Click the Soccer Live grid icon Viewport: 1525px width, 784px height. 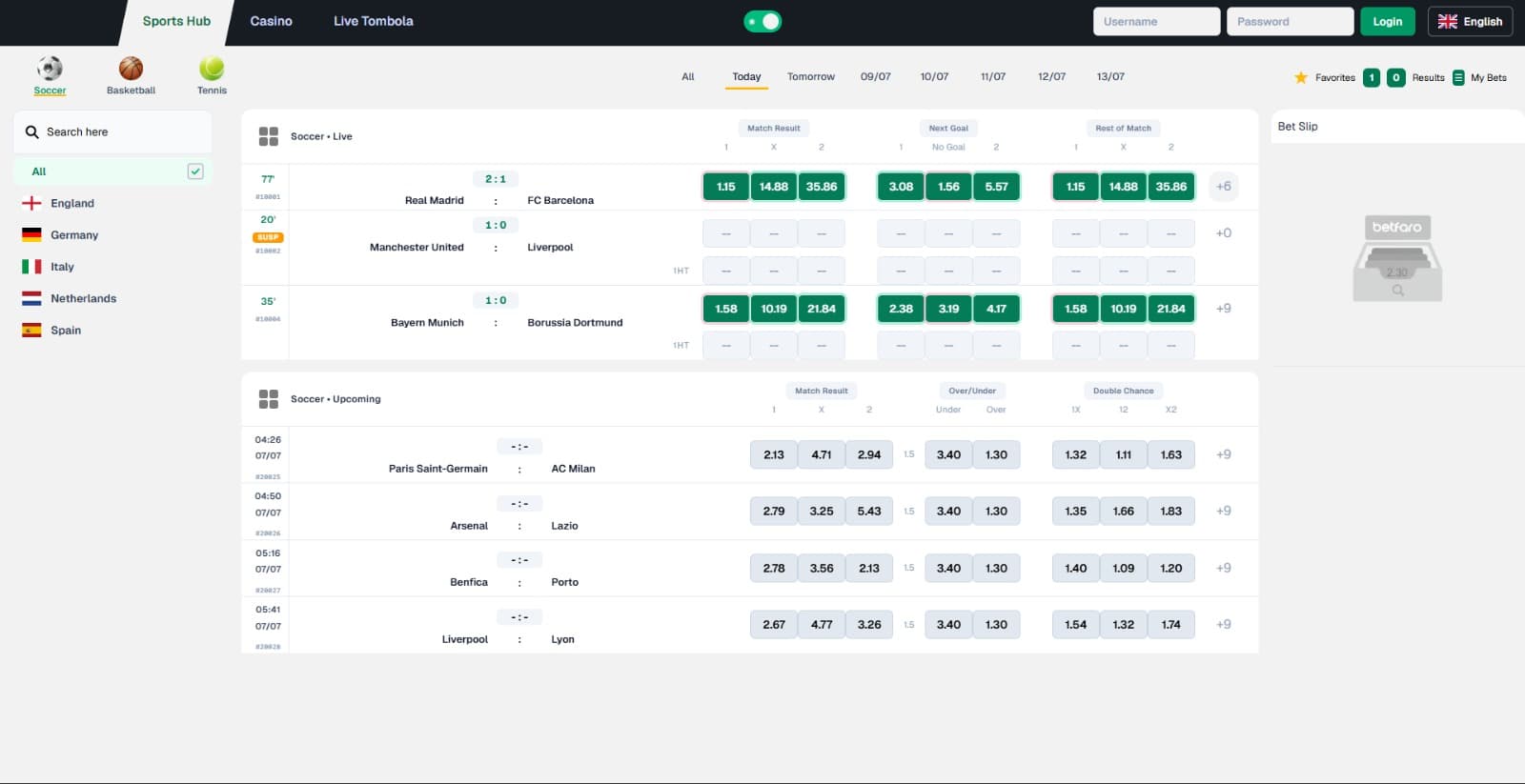pyautogui.click(x=269, y=136)
